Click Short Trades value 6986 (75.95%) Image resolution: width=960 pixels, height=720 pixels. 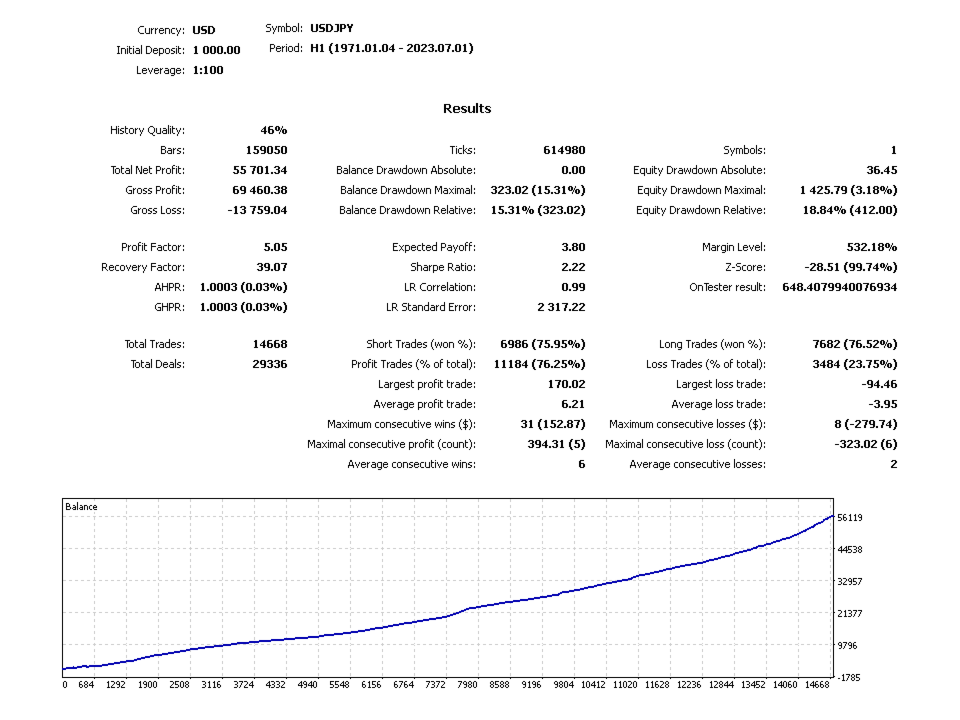pos(542,345)
